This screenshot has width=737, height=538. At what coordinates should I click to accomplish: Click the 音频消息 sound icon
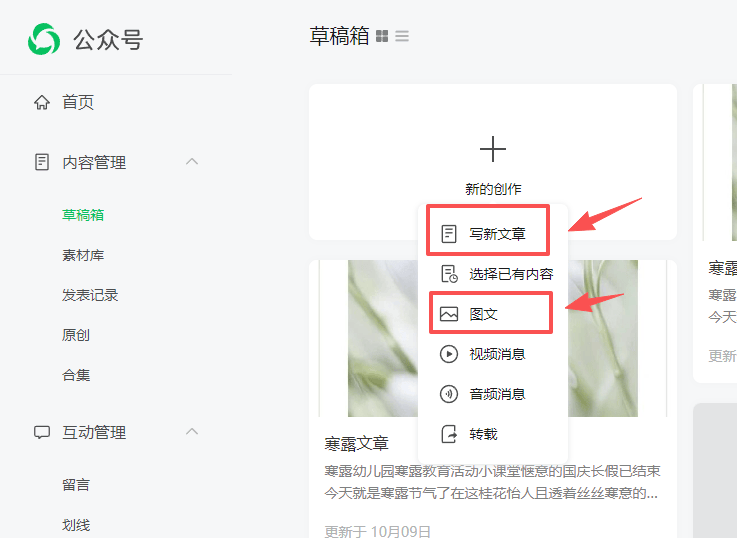(x=449, y=394)
